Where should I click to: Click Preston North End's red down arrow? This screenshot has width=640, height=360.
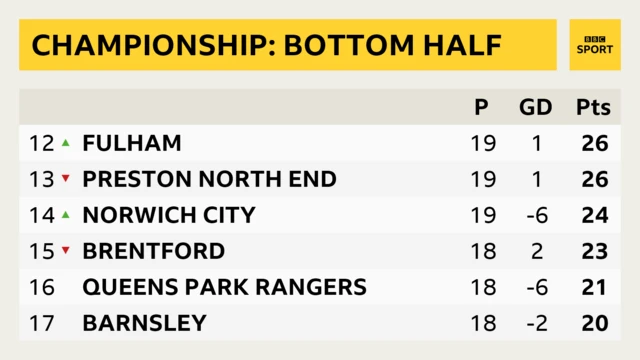click(x=66, y=178)
